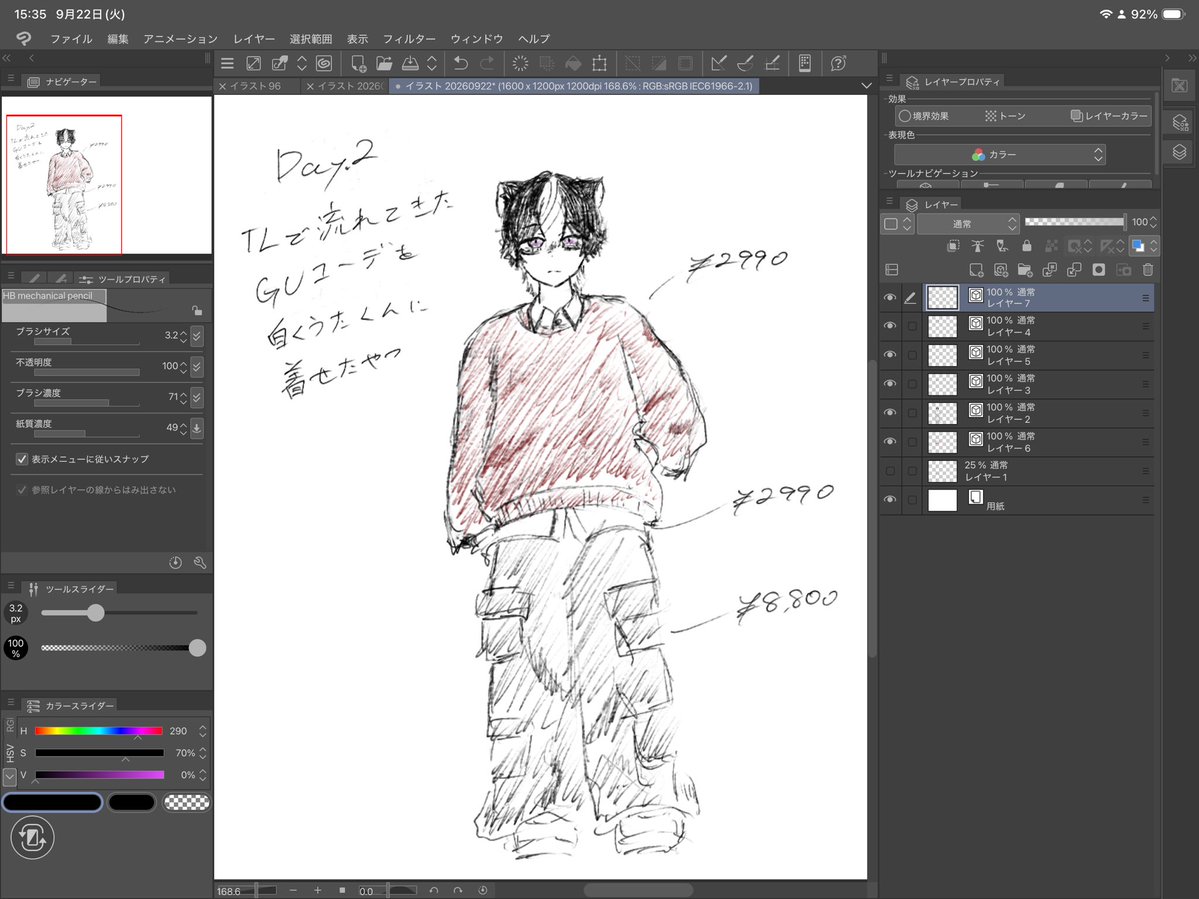The width and height of the screenshot is (1199, 899).
Task: Select the HB mechanical pencil preset
Action: 54,305
